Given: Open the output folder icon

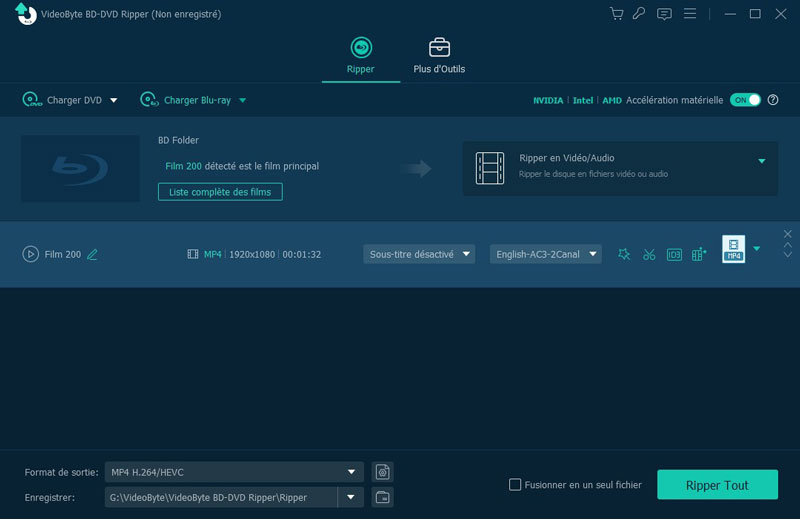Looking at the screenshot, I should [x=383, y=497].
